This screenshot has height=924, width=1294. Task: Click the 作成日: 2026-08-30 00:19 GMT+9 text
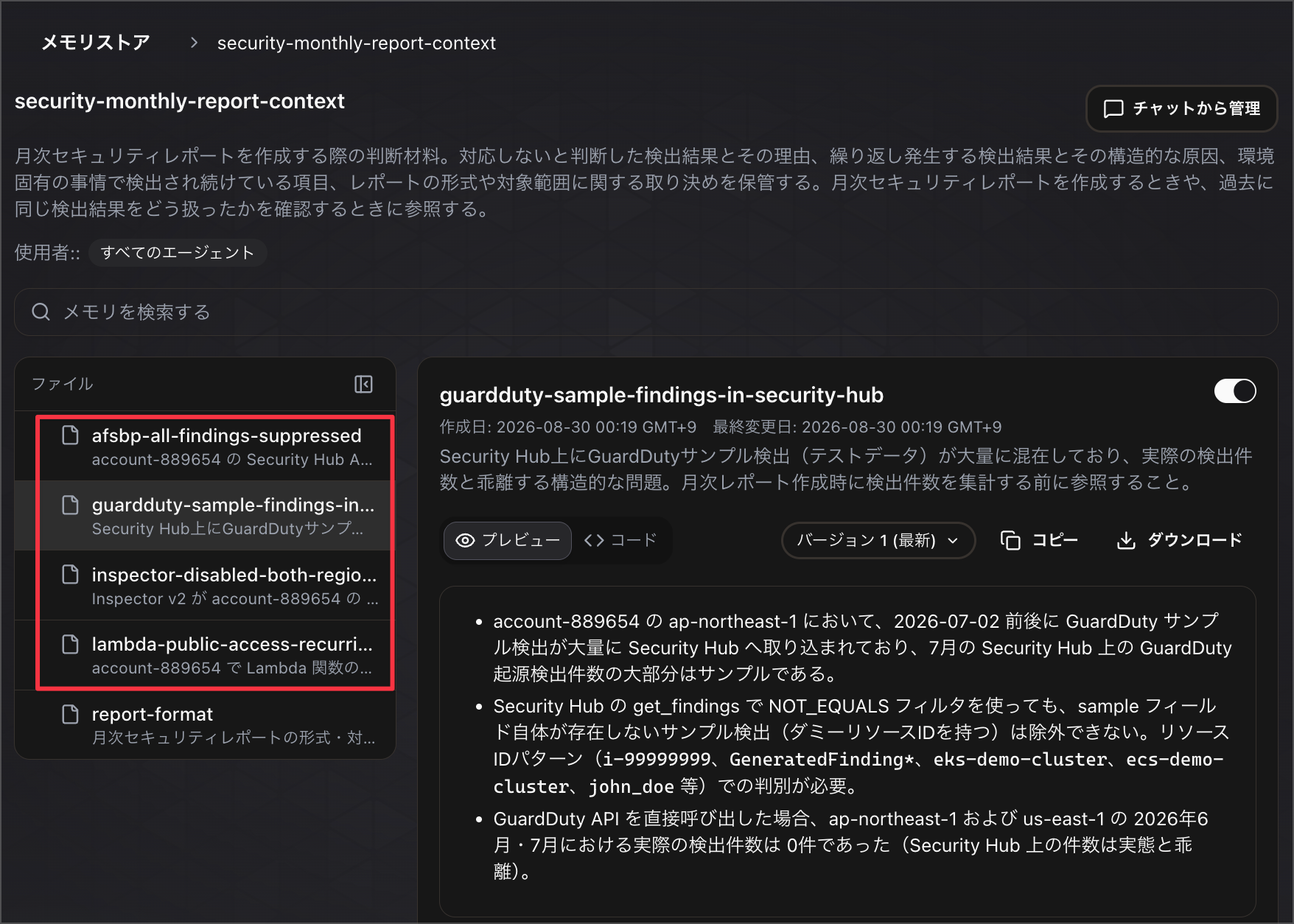568,427
